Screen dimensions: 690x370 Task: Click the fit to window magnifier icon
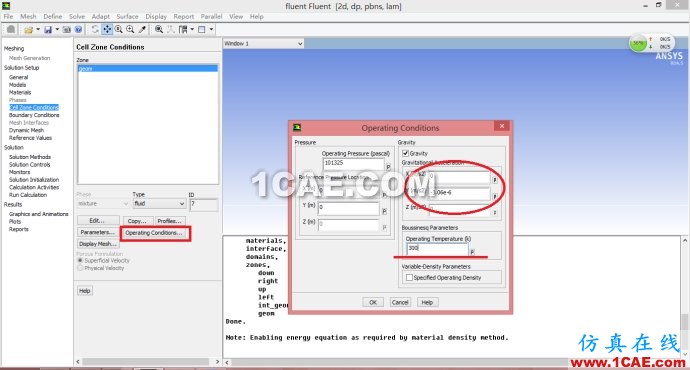tap(159, 29)
